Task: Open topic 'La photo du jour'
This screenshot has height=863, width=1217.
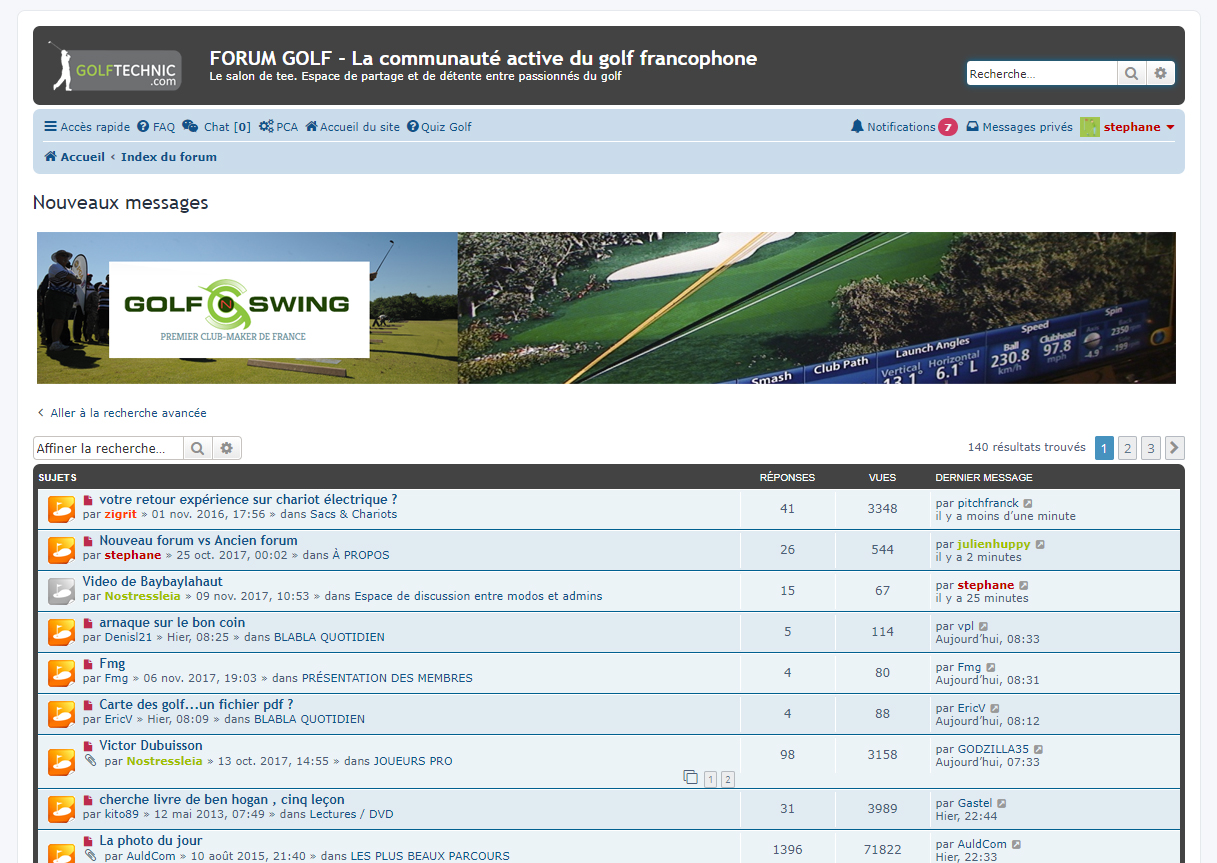Action: (x=151, y=841)
